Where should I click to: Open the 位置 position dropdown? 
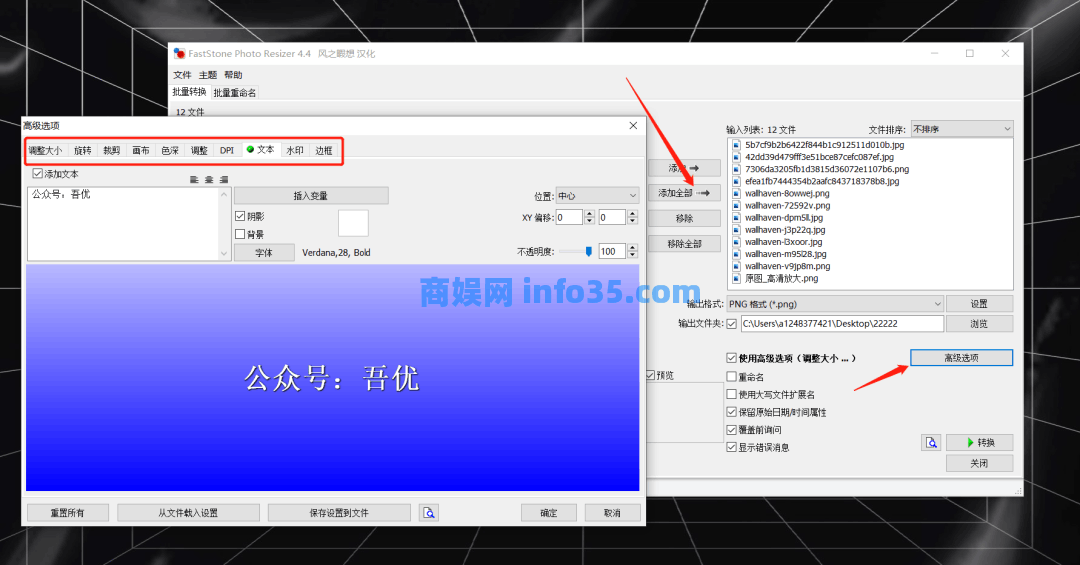coord(597,196)
